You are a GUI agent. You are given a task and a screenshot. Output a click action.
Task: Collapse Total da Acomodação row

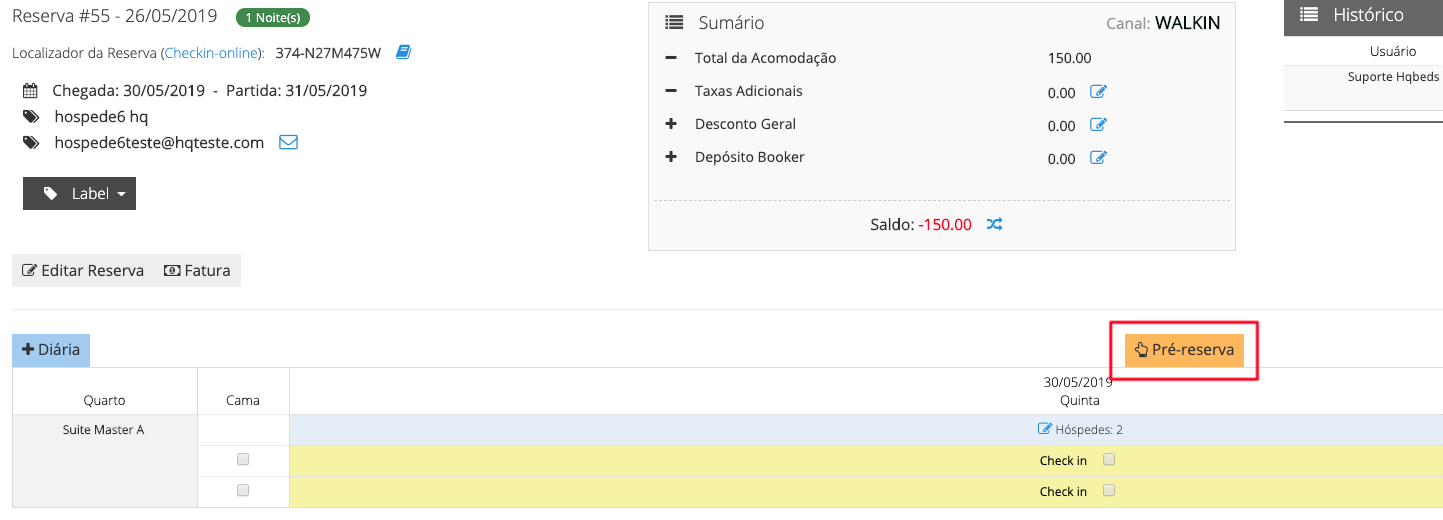[671, 58]
